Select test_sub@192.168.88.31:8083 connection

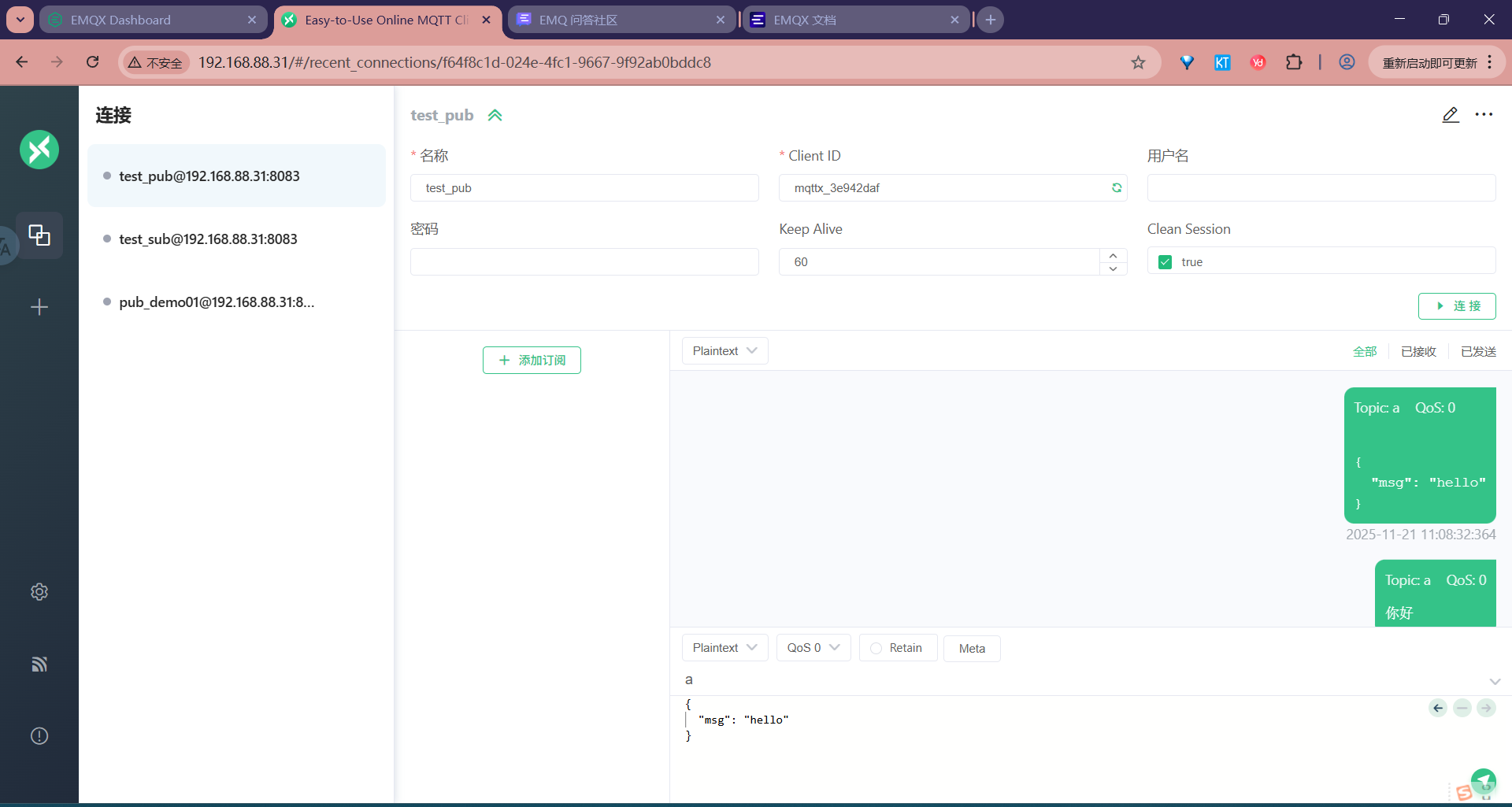click(236, 239)
